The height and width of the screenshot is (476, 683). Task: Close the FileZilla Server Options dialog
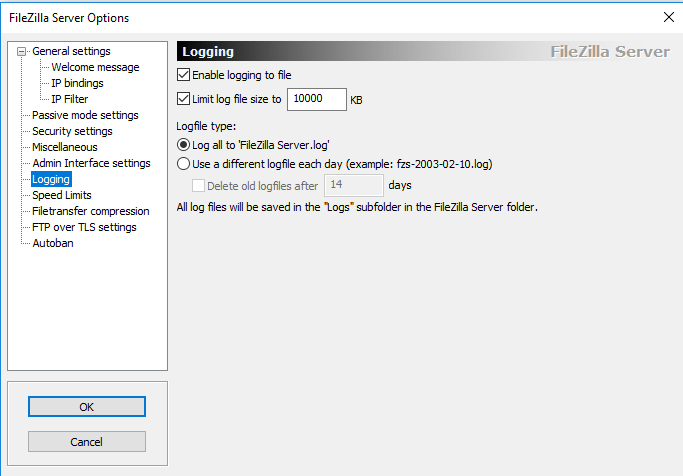[x=669, y=17]
